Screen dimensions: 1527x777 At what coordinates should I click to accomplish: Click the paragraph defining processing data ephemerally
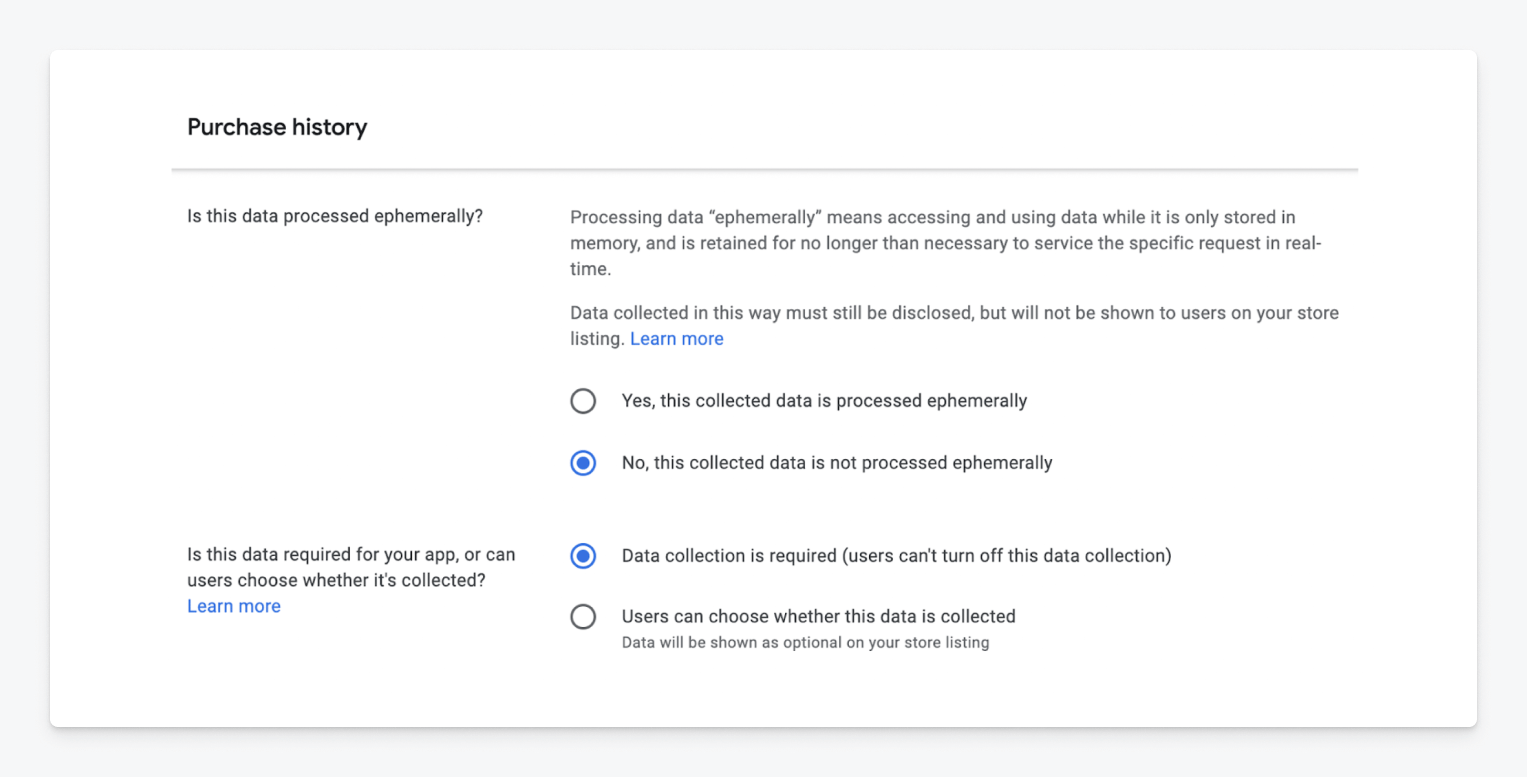946,243
